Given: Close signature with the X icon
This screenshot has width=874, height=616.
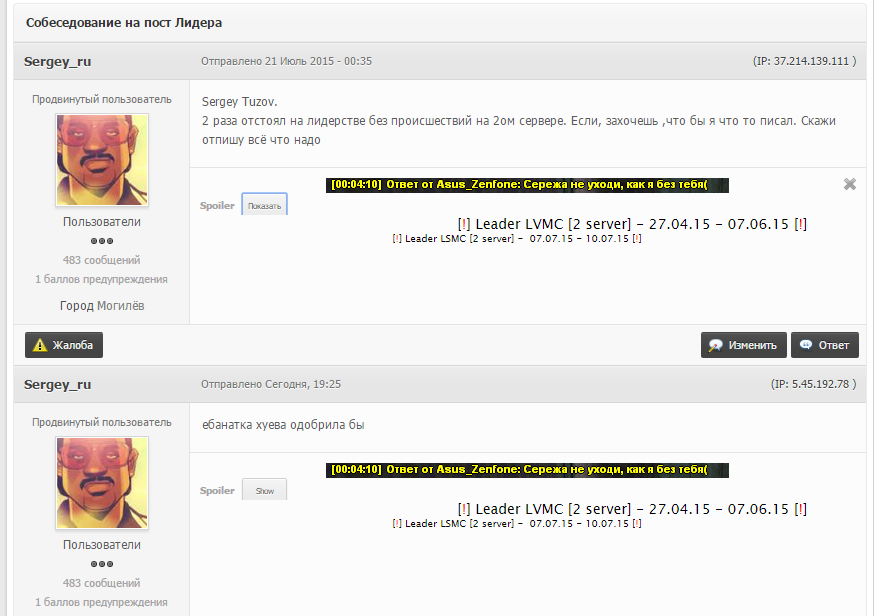Looking at the screenshot, I should click(x=849, y=184).
